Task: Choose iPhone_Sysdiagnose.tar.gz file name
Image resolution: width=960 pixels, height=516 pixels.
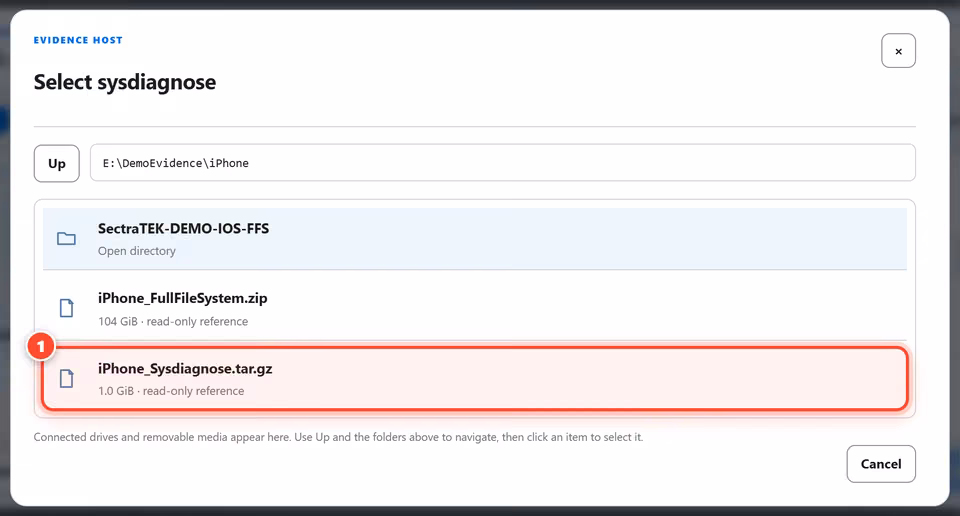Action: (185, 368)
